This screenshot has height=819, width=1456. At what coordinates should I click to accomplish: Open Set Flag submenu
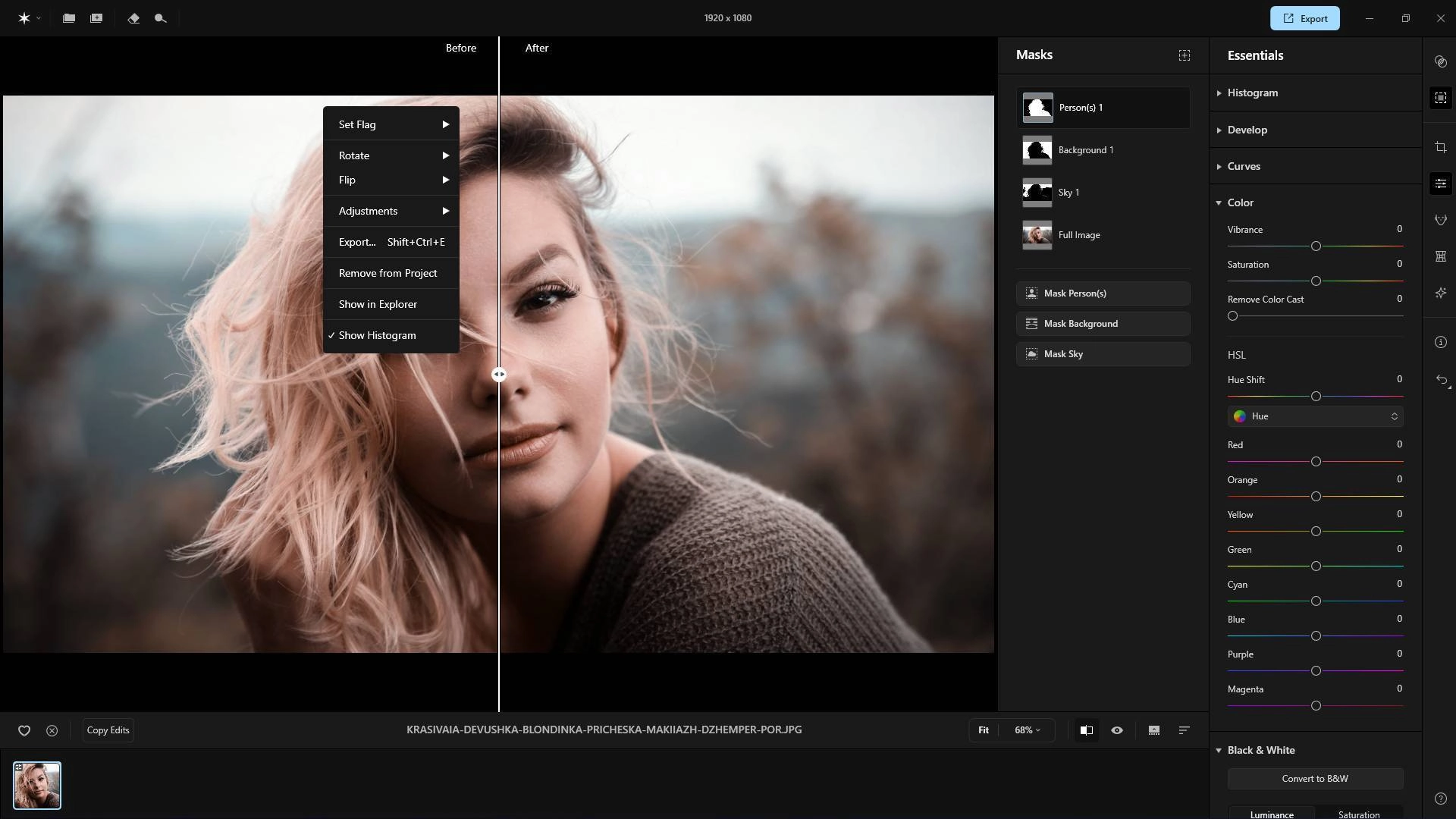[391, 124]
